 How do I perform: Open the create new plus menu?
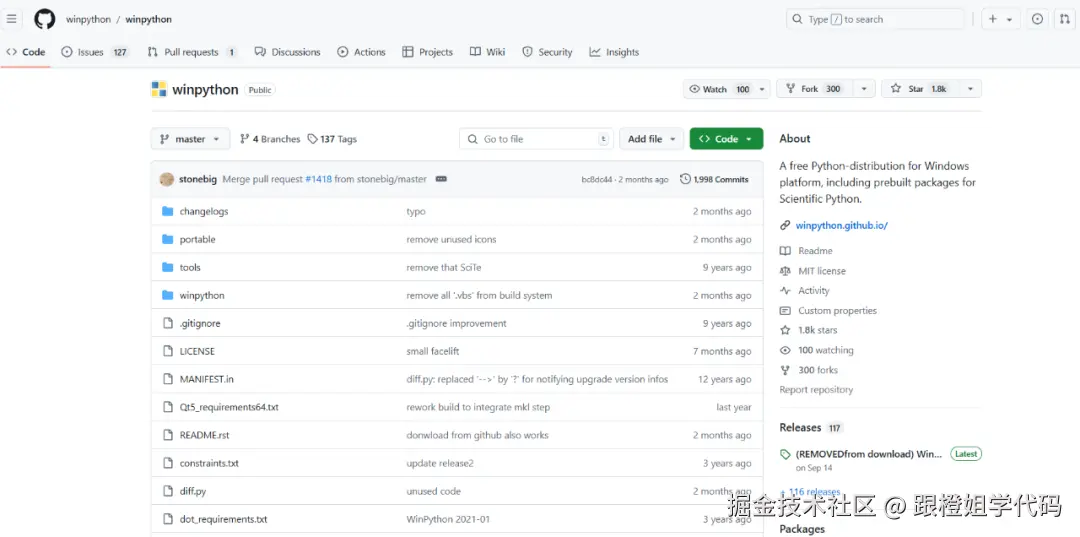pos(1000,19)
